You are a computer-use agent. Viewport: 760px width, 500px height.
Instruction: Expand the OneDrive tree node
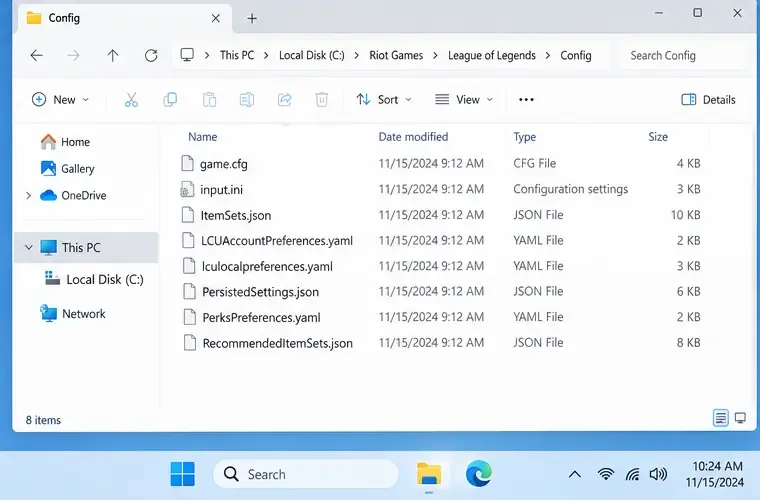(28, 196)
